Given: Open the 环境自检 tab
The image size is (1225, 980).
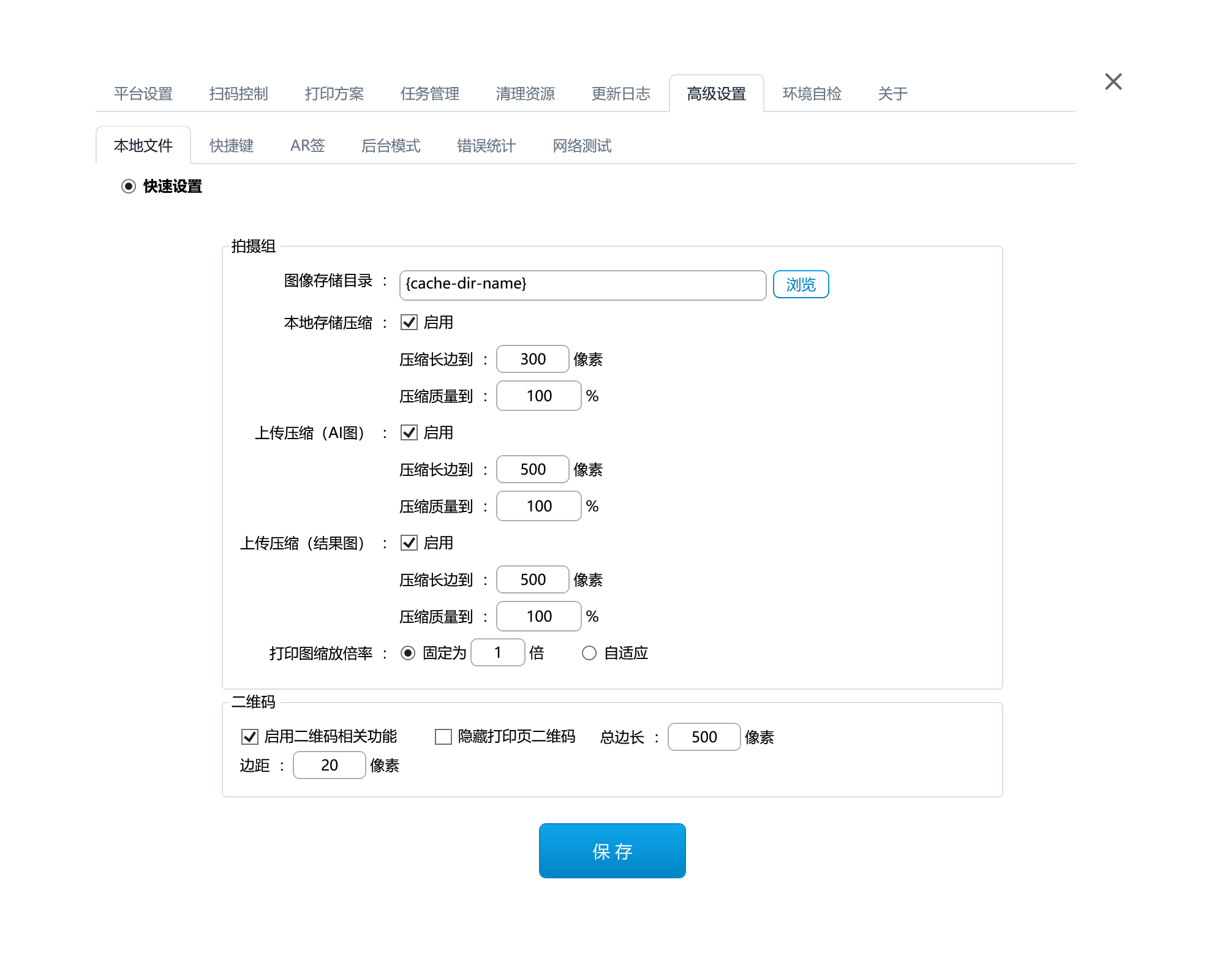Looking at the screenshot, I should tap(812, 94).
